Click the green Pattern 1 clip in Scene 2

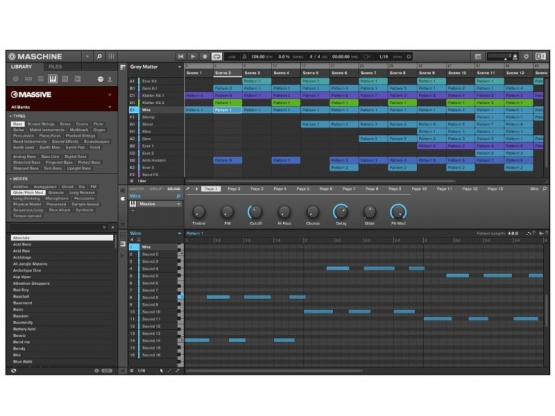click(228, 103)
